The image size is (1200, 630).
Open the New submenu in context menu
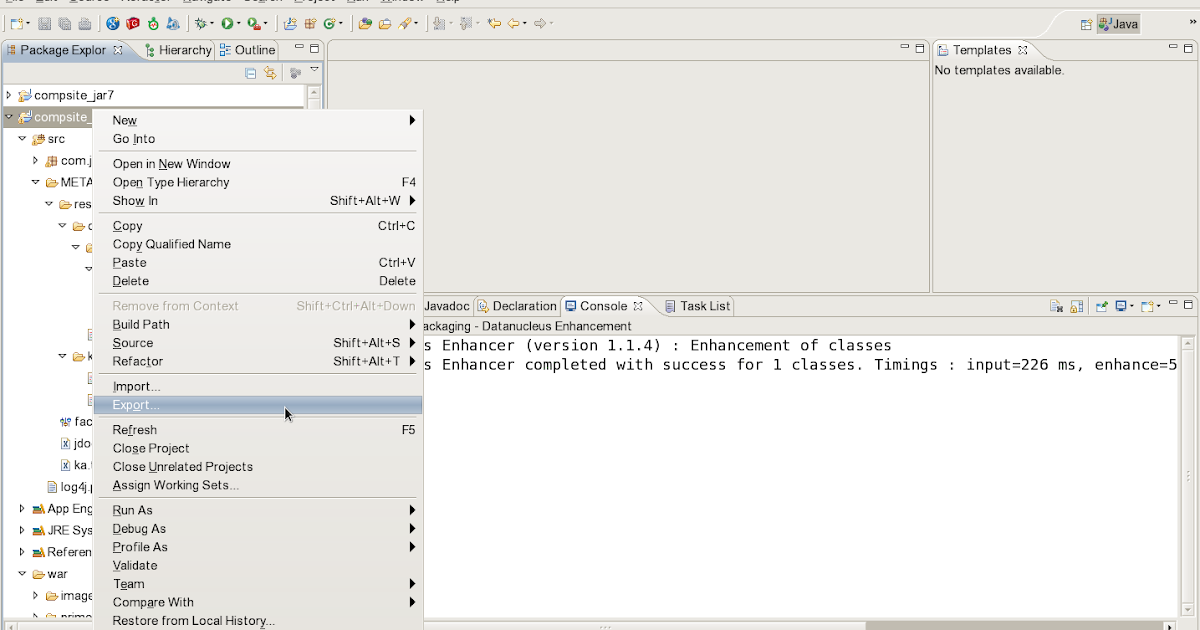coord(258,120)
